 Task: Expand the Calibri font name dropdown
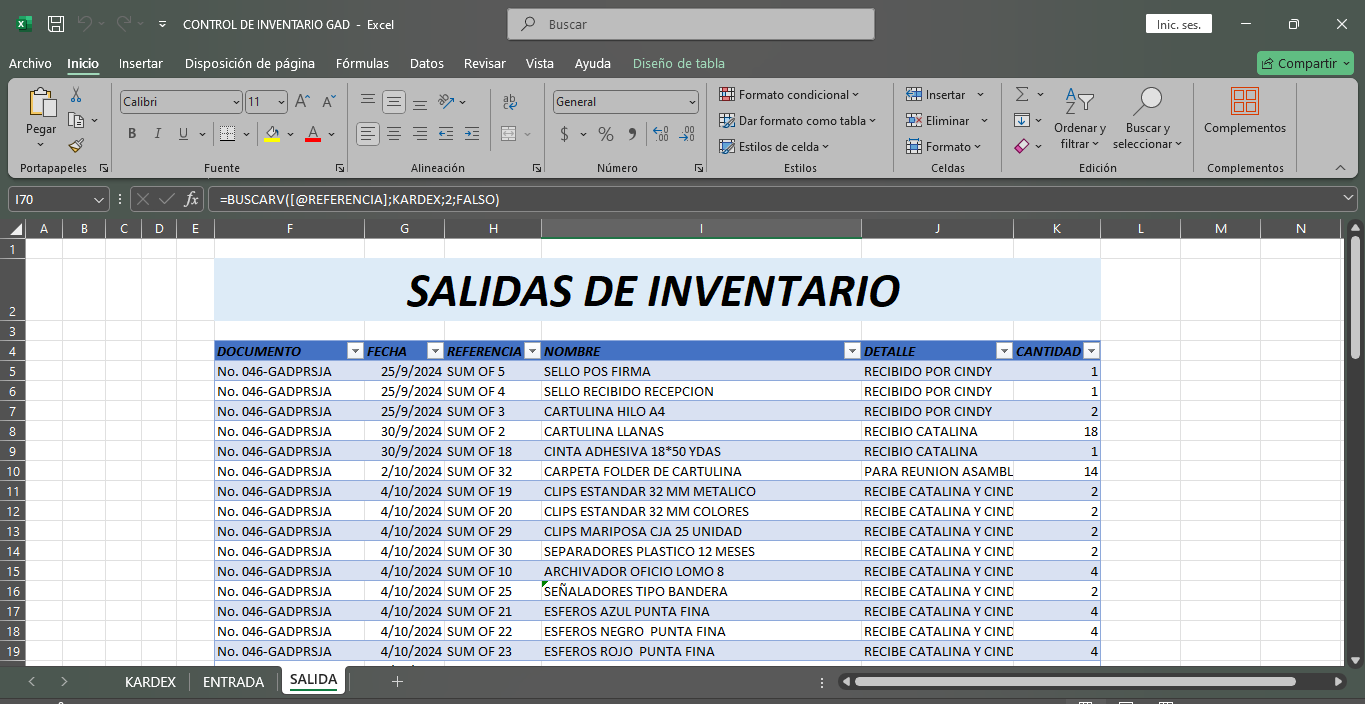tap(236, 102)
